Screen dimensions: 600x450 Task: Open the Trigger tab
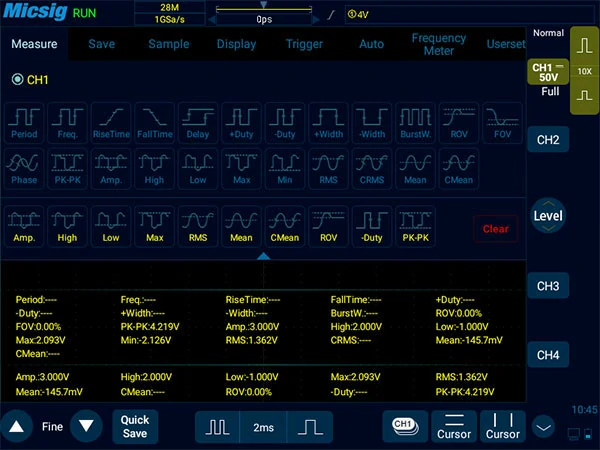point(304,44)
